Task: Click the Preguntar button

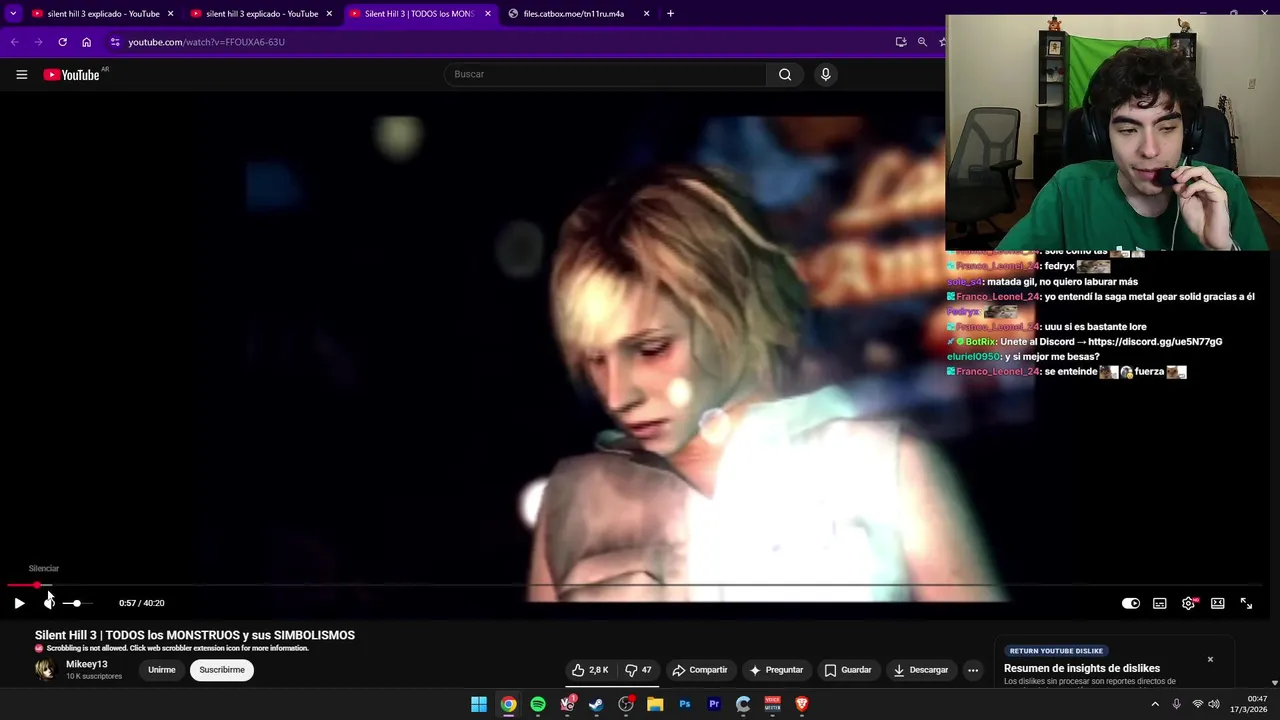Action: (x=776, y=670)
